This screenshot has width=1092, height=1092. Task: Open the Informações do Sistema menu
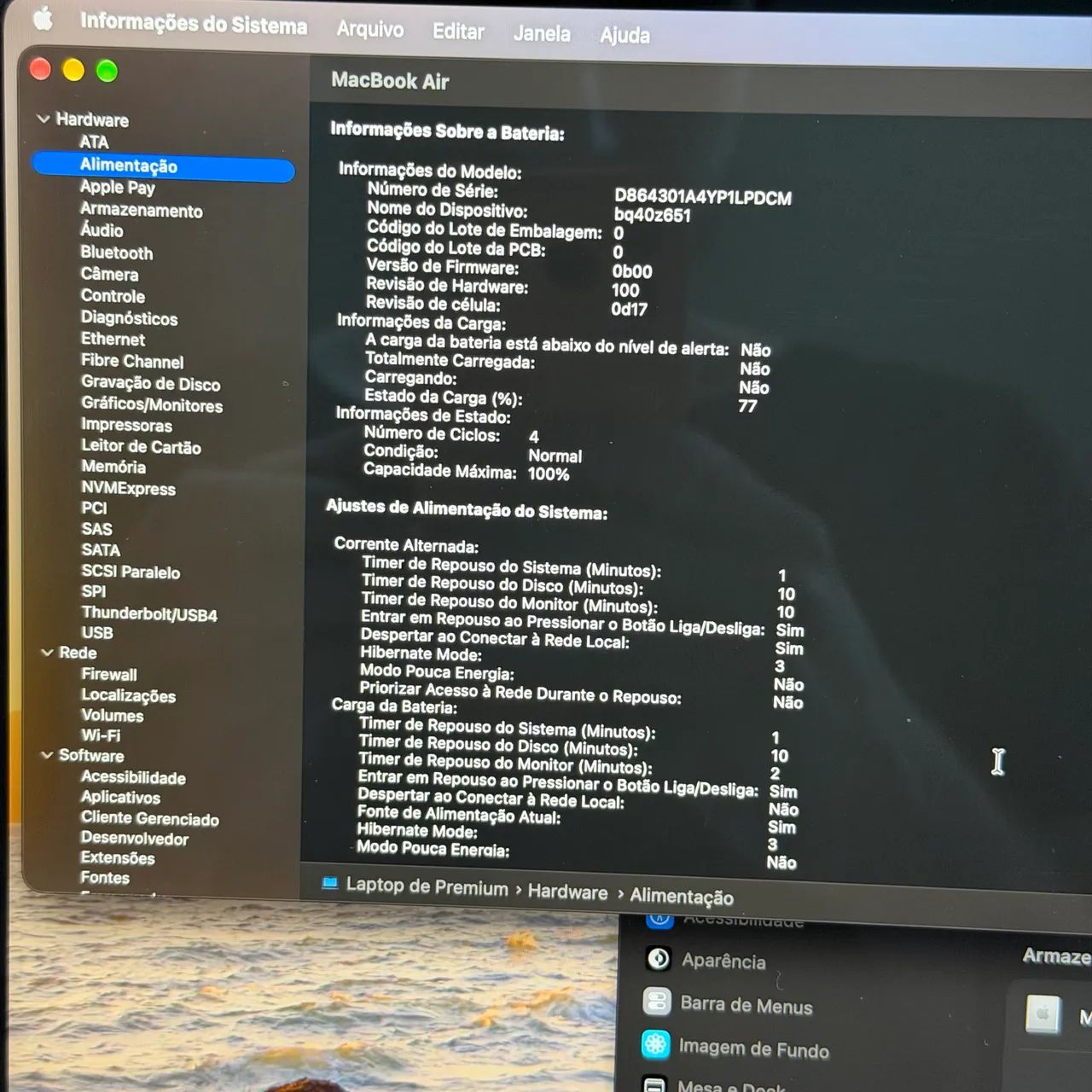(194, 24)
